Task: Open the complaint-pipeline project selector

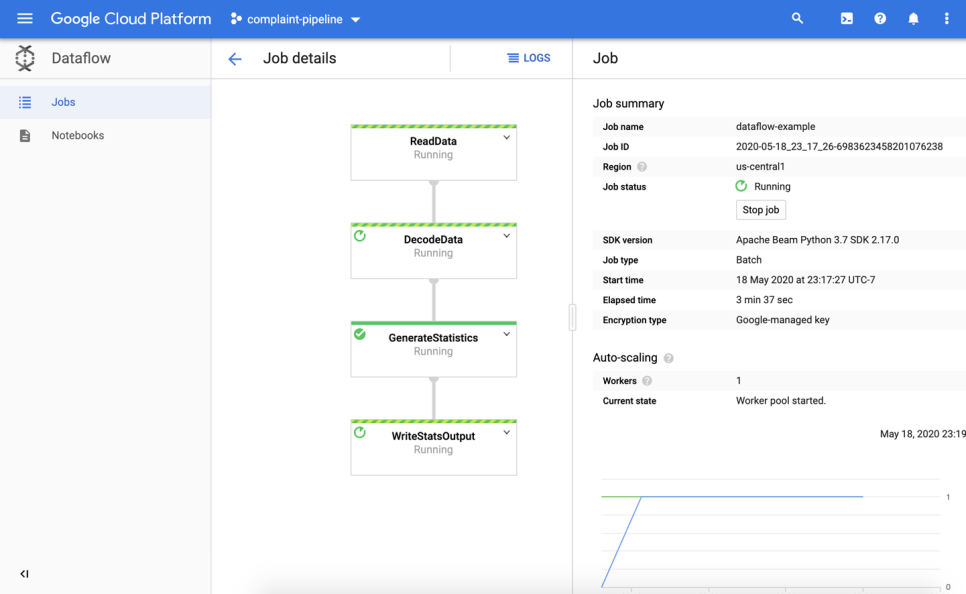Action: pos(295,19)
